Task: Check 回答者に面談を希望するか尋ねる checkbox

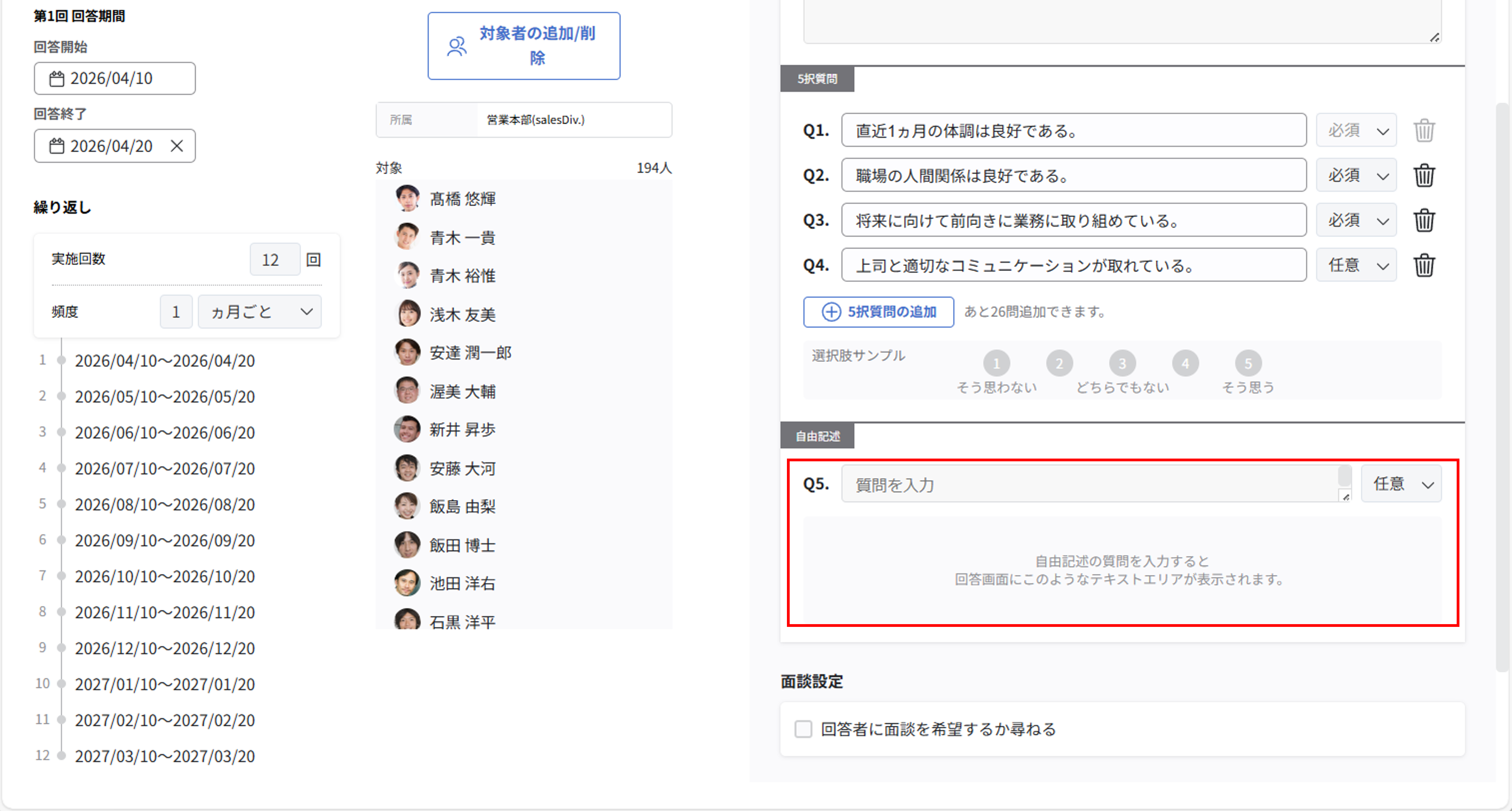Action: [803, 729]
